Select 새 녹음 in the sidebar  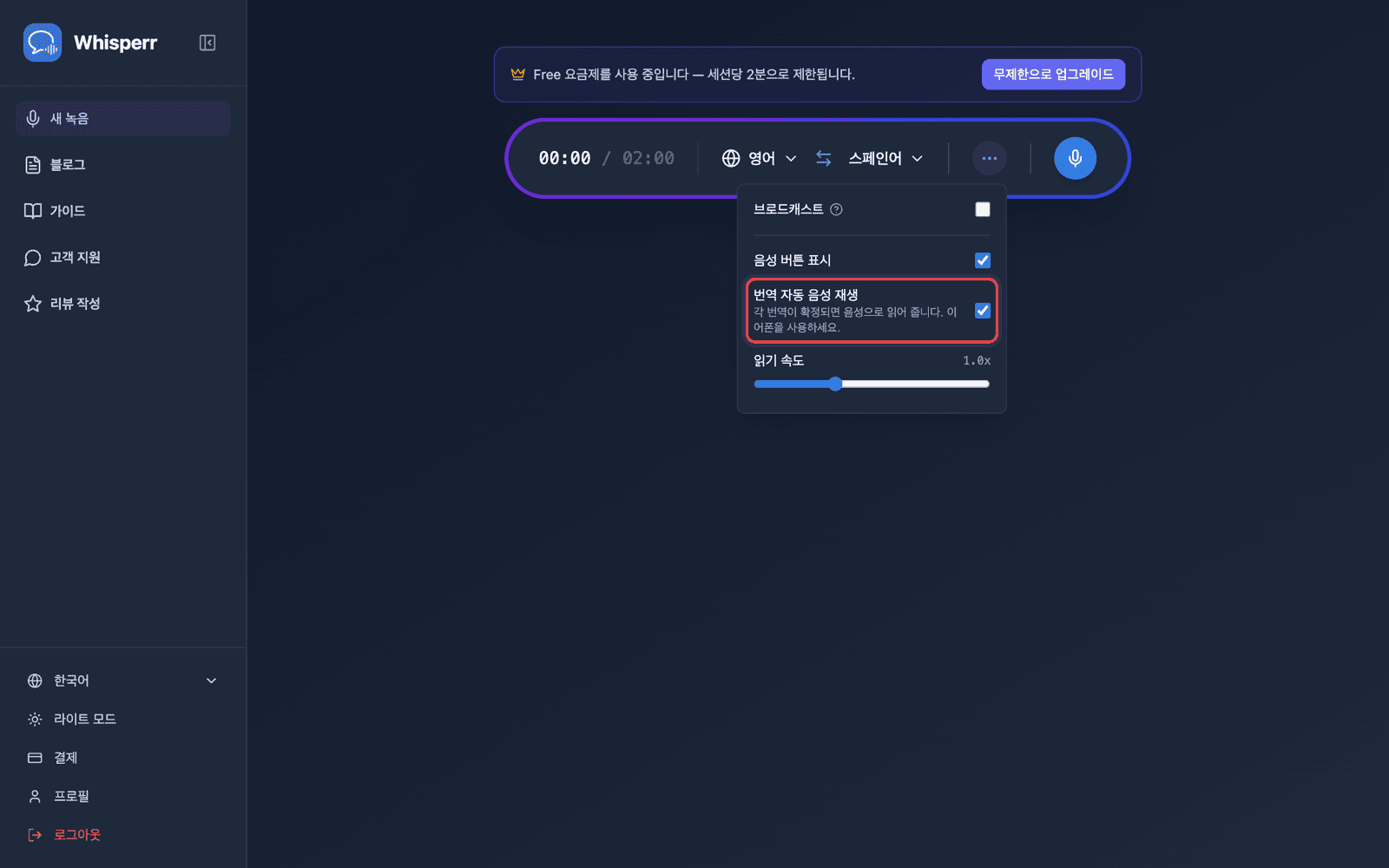click(x=122, y=118)
